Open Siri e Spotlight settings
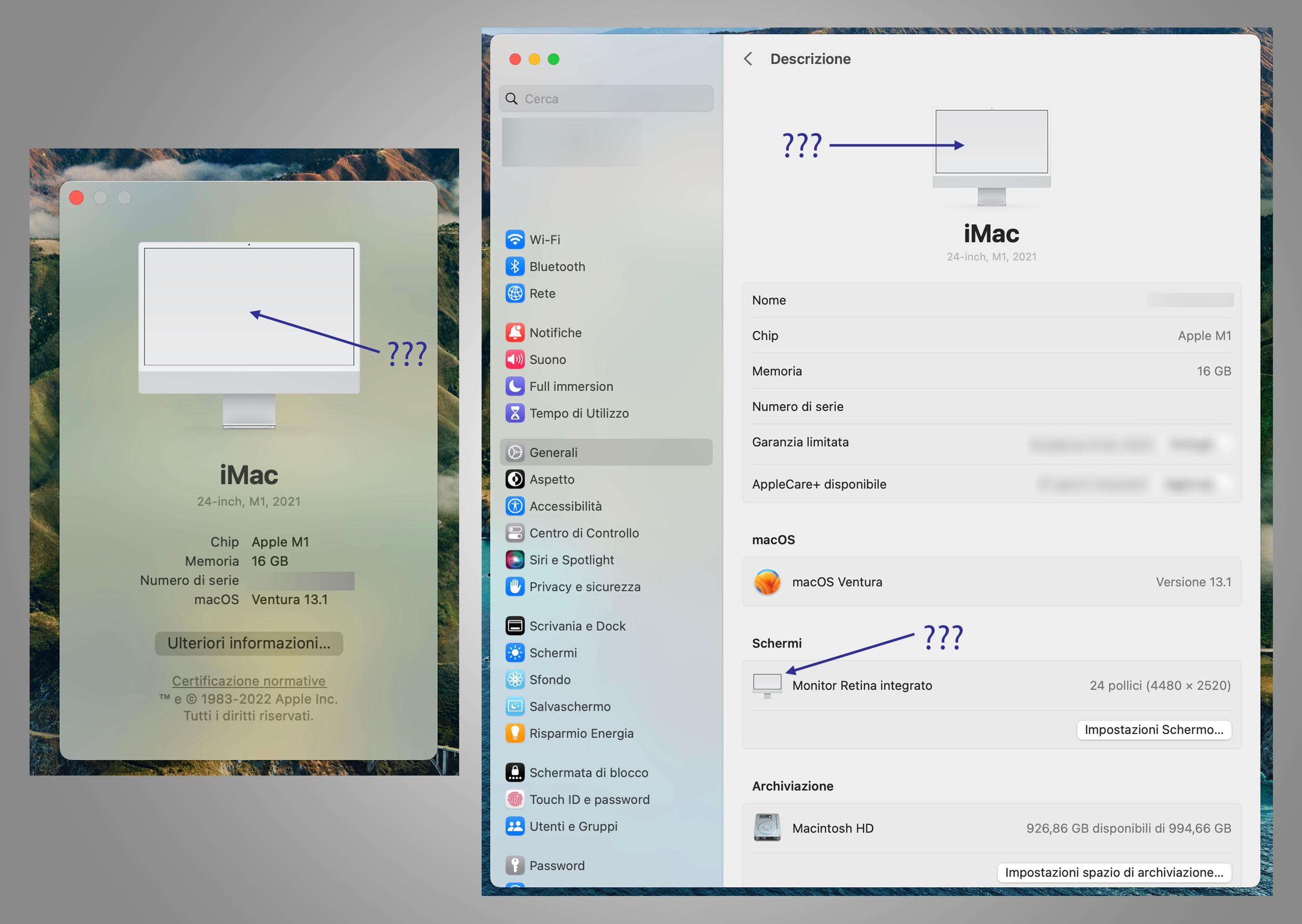Image resolution: width=1302 pixels, height=924 pixels. [571, 560]
